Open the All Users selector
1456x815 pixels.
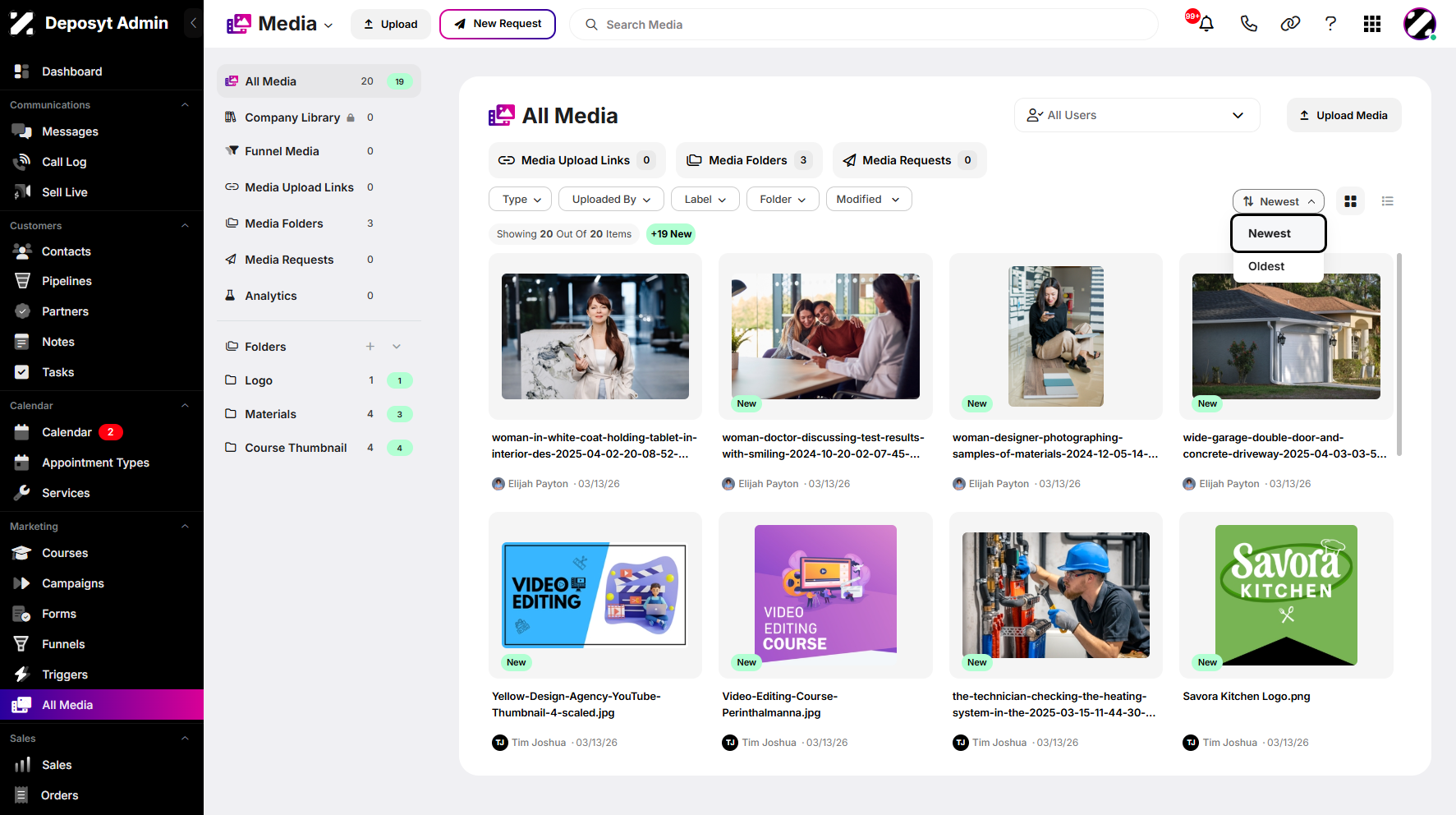click(x=1137, y=115)
